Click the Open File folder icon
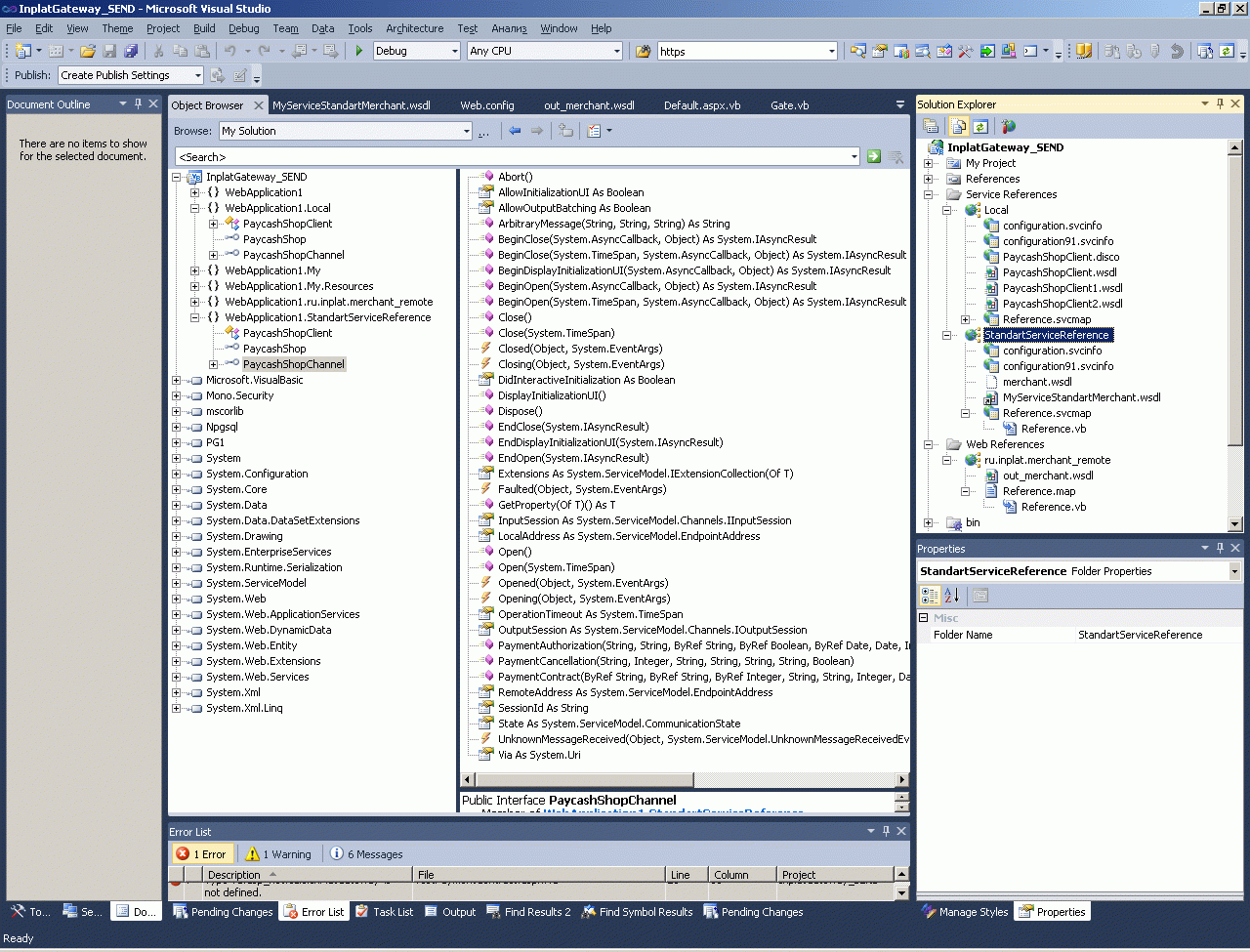The height and width of the screenshot is (952, 1250). 88,51
